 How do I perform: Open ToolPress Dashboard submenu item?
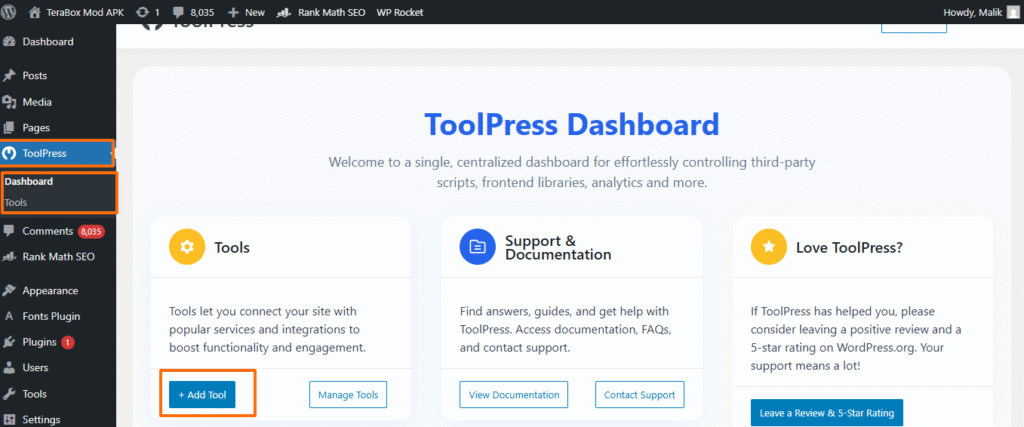coord(29,182)
